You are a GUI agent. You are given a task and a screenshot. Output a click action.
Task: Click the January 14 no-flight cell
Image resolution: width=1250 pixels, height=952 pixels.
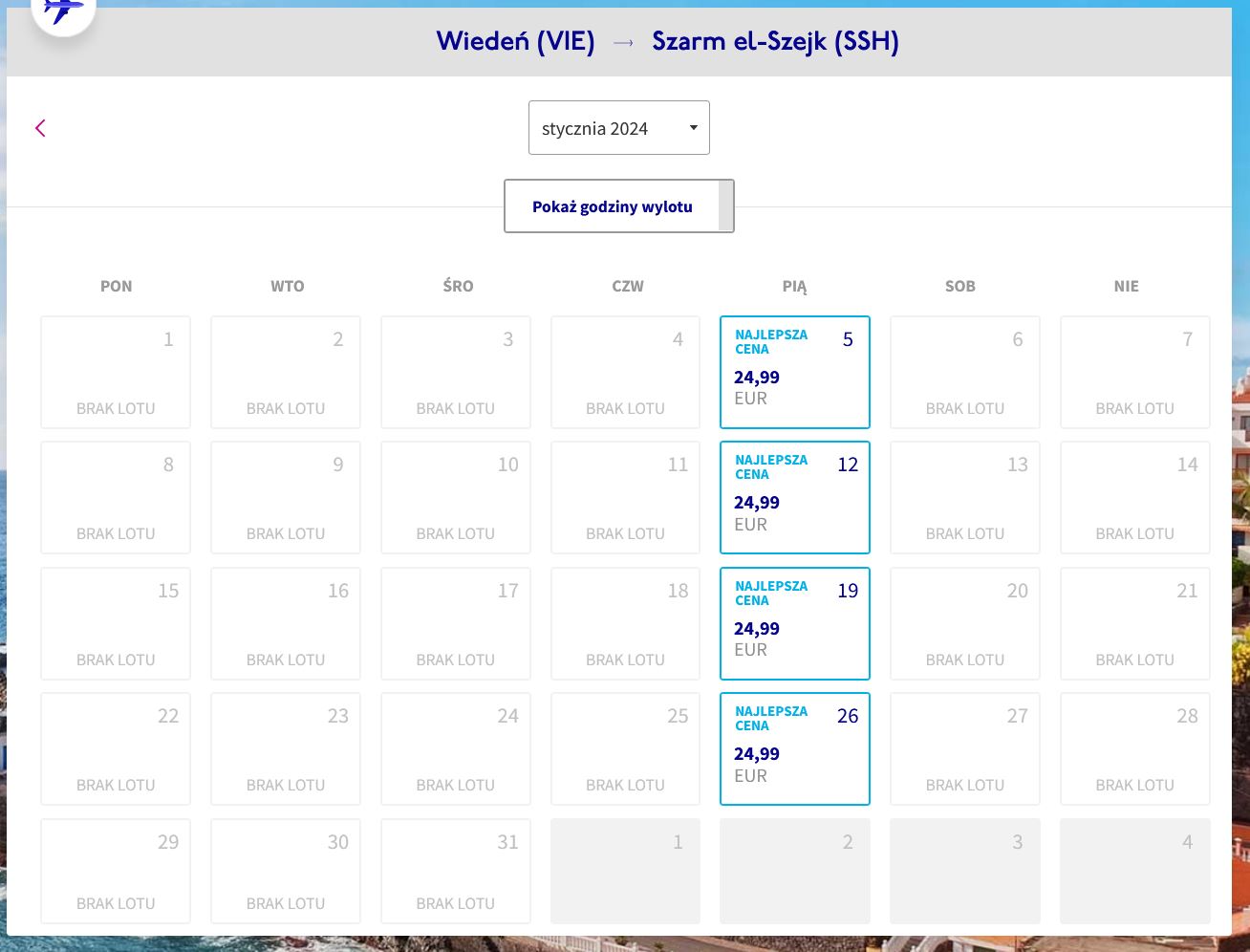(x=1135, y=497)
